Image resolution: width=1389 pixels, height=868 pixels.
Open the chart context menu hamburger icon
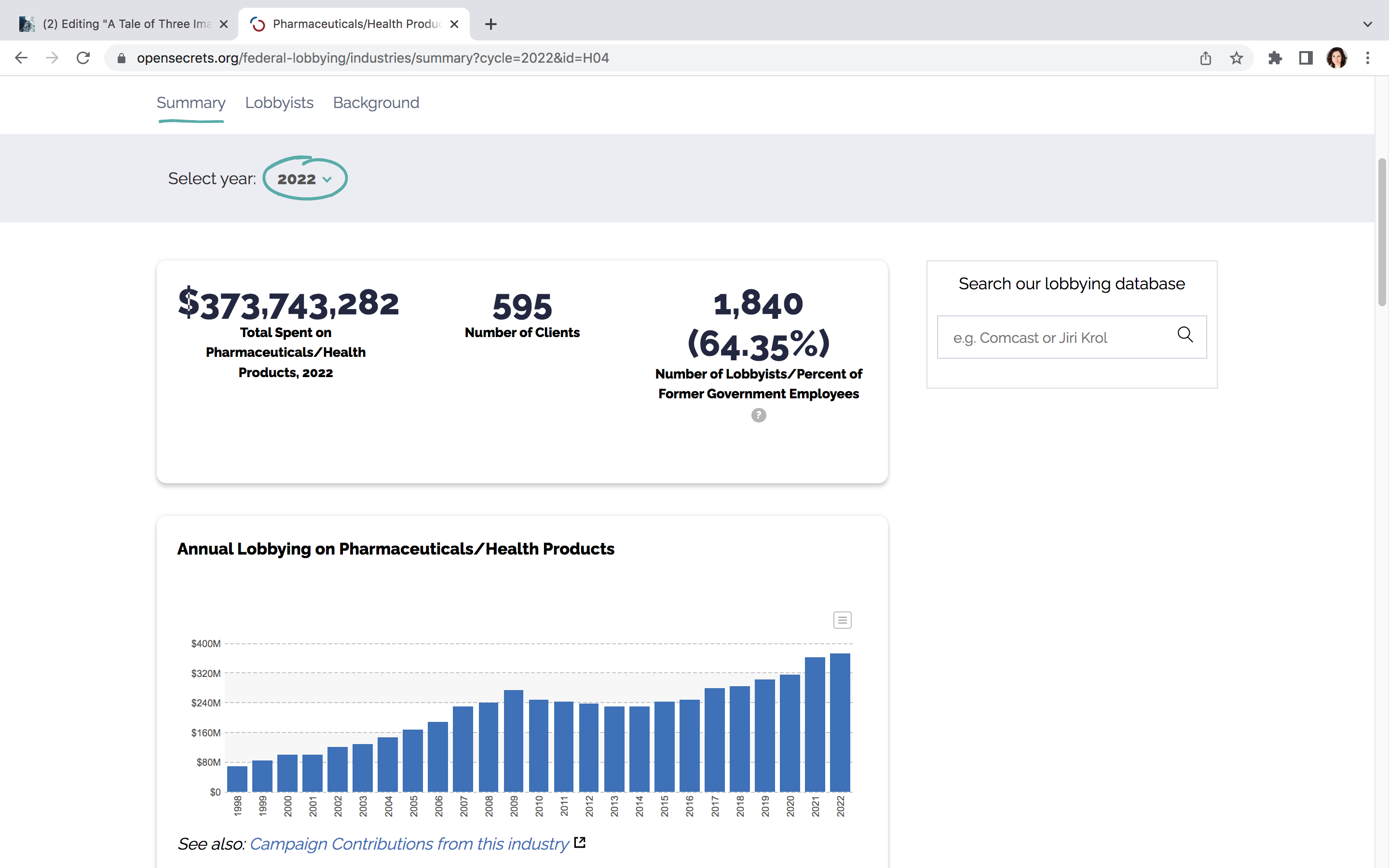pyautogui.click(x=842, y=620)
